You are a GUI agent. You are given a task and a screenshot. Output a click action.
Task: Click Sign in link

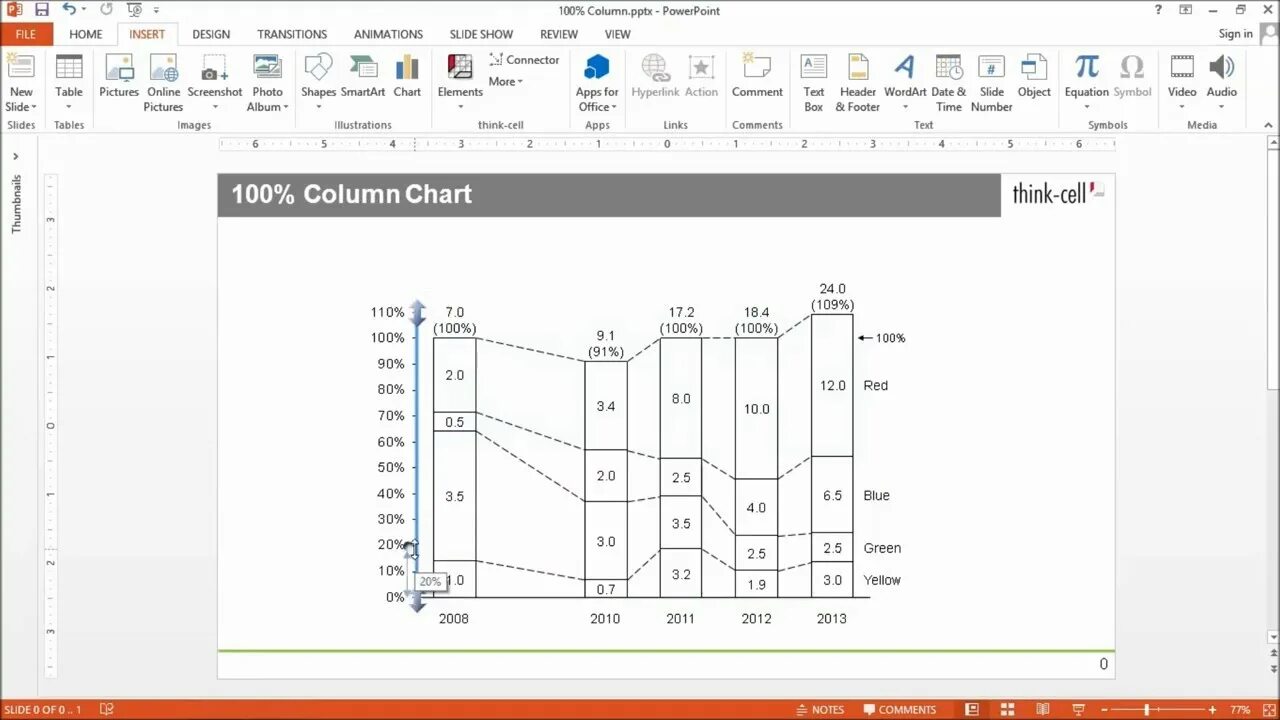[1235, 34]
